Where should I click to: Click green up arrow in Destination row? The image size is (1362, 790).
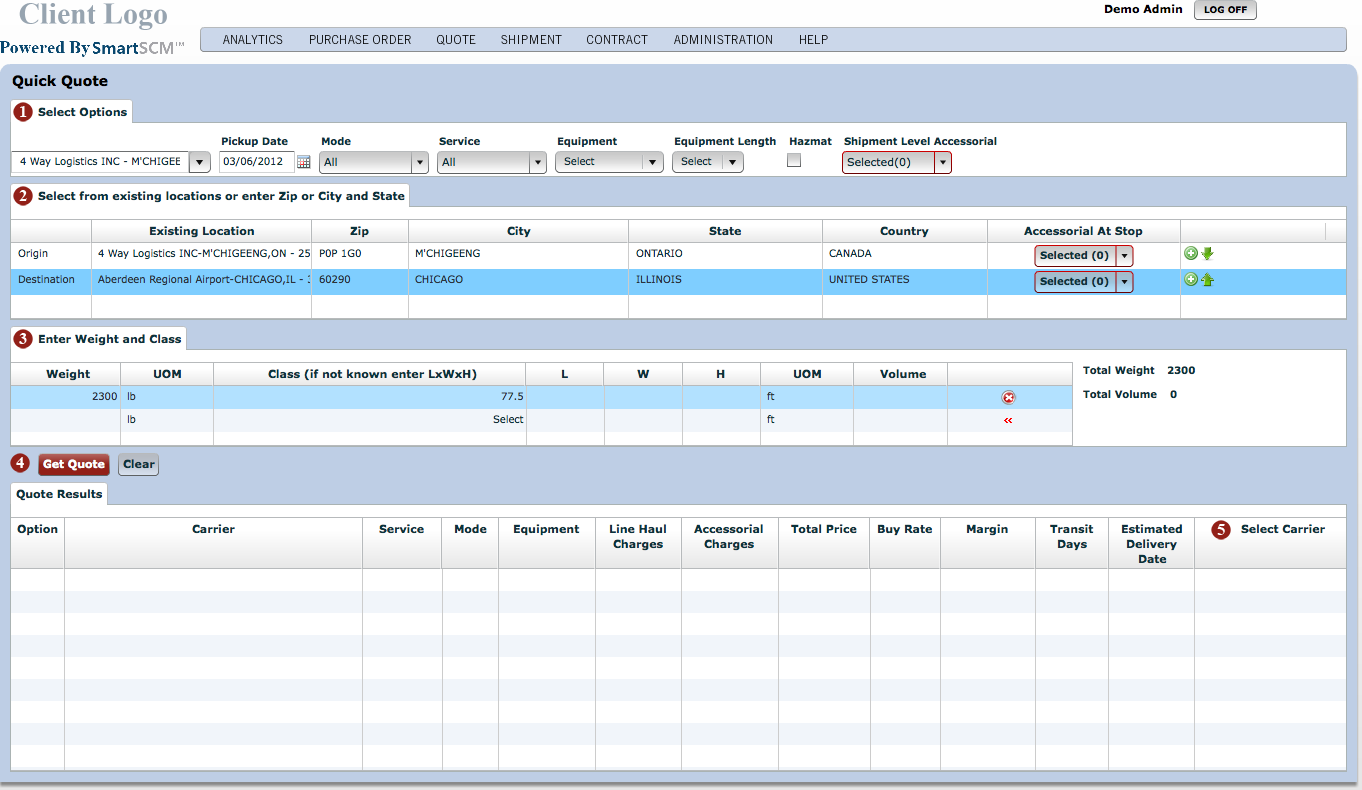coord(1207,280)
